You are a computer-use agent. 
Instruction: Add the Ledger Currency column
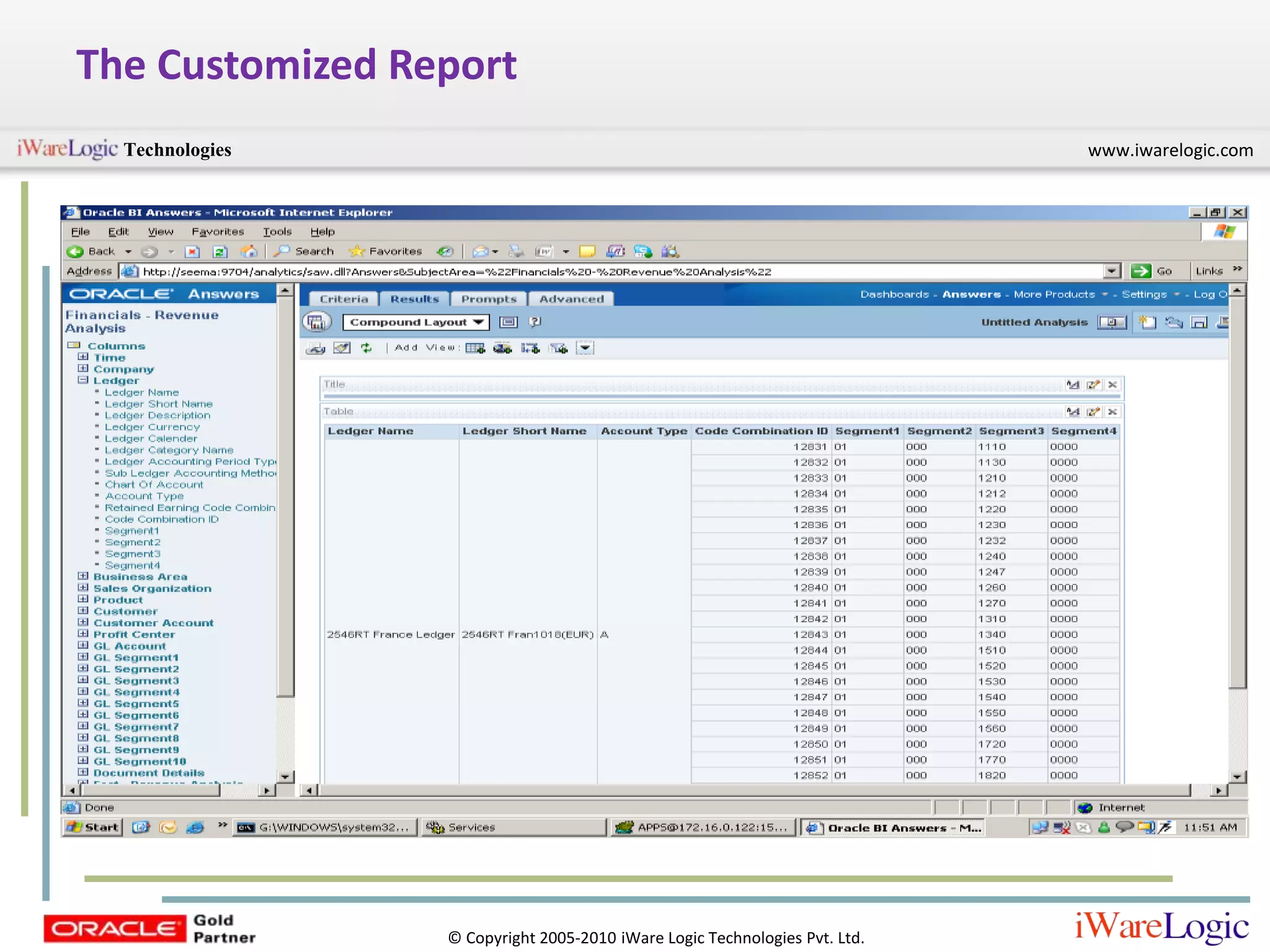pyautogui.click(x=152, y=427)
